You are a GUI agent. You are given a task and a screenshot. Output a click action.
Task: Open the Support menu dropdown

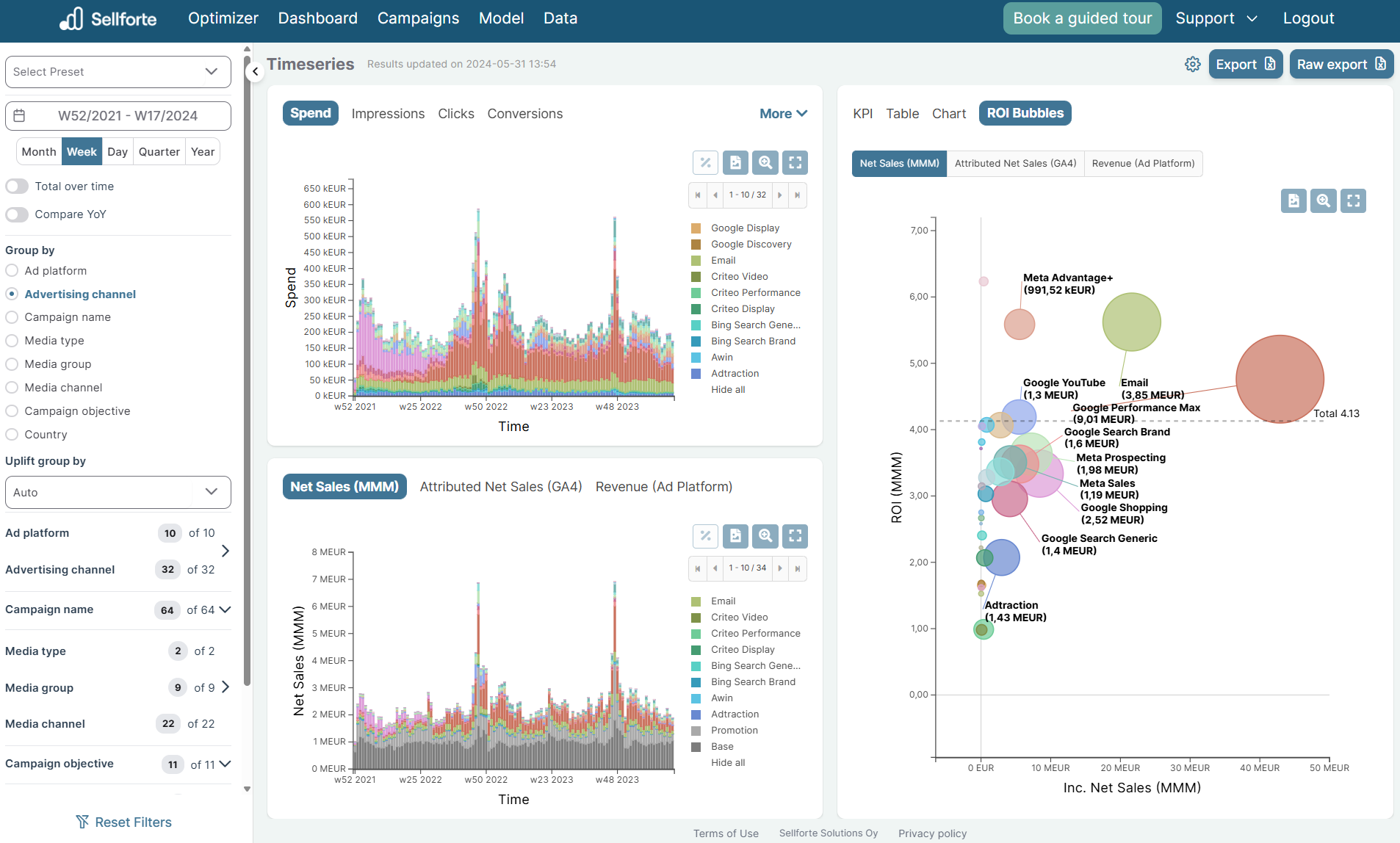[1216, 18]
